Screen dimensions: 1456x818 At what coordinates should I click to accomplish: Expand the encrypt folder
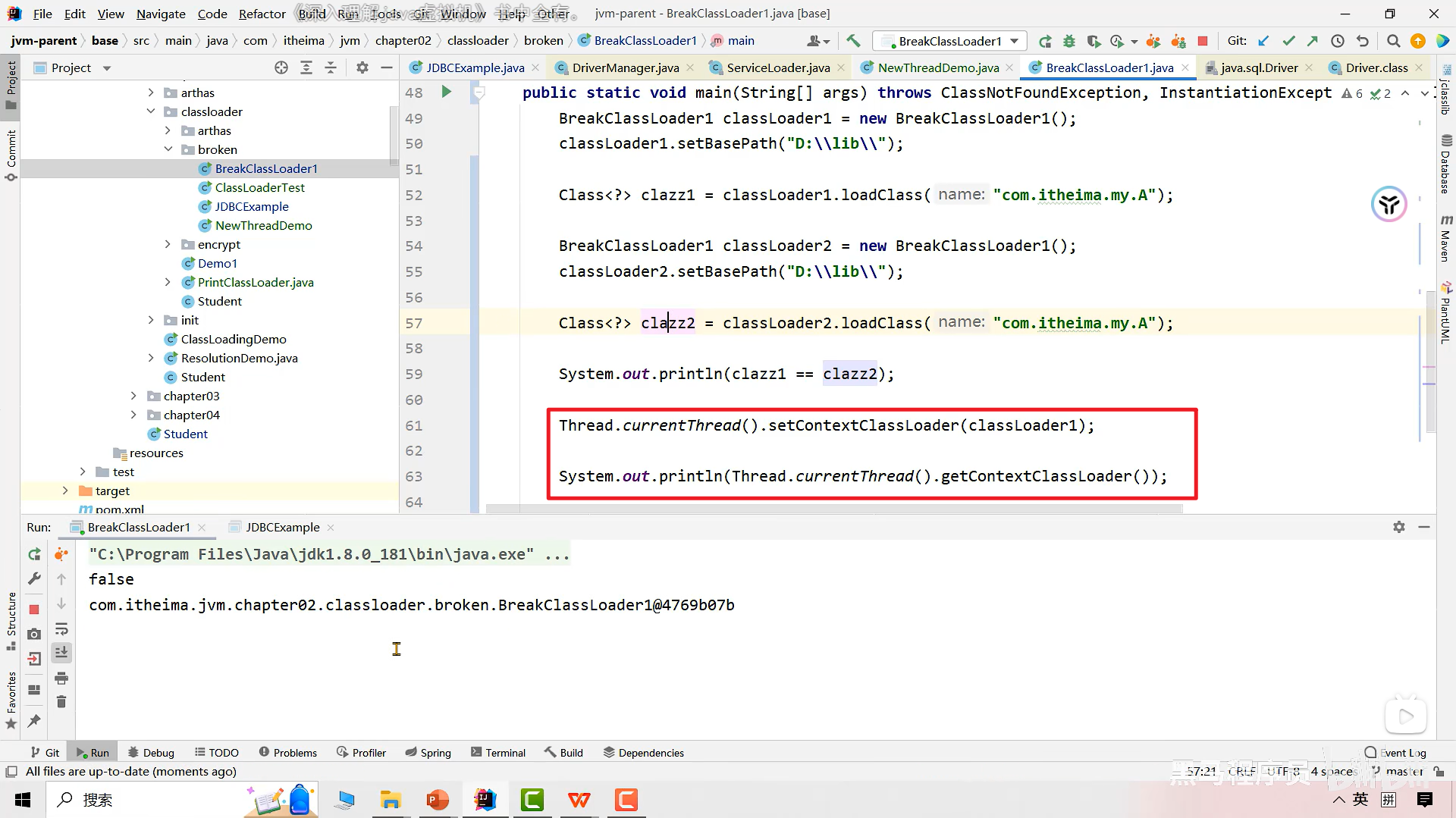[168, 244]
